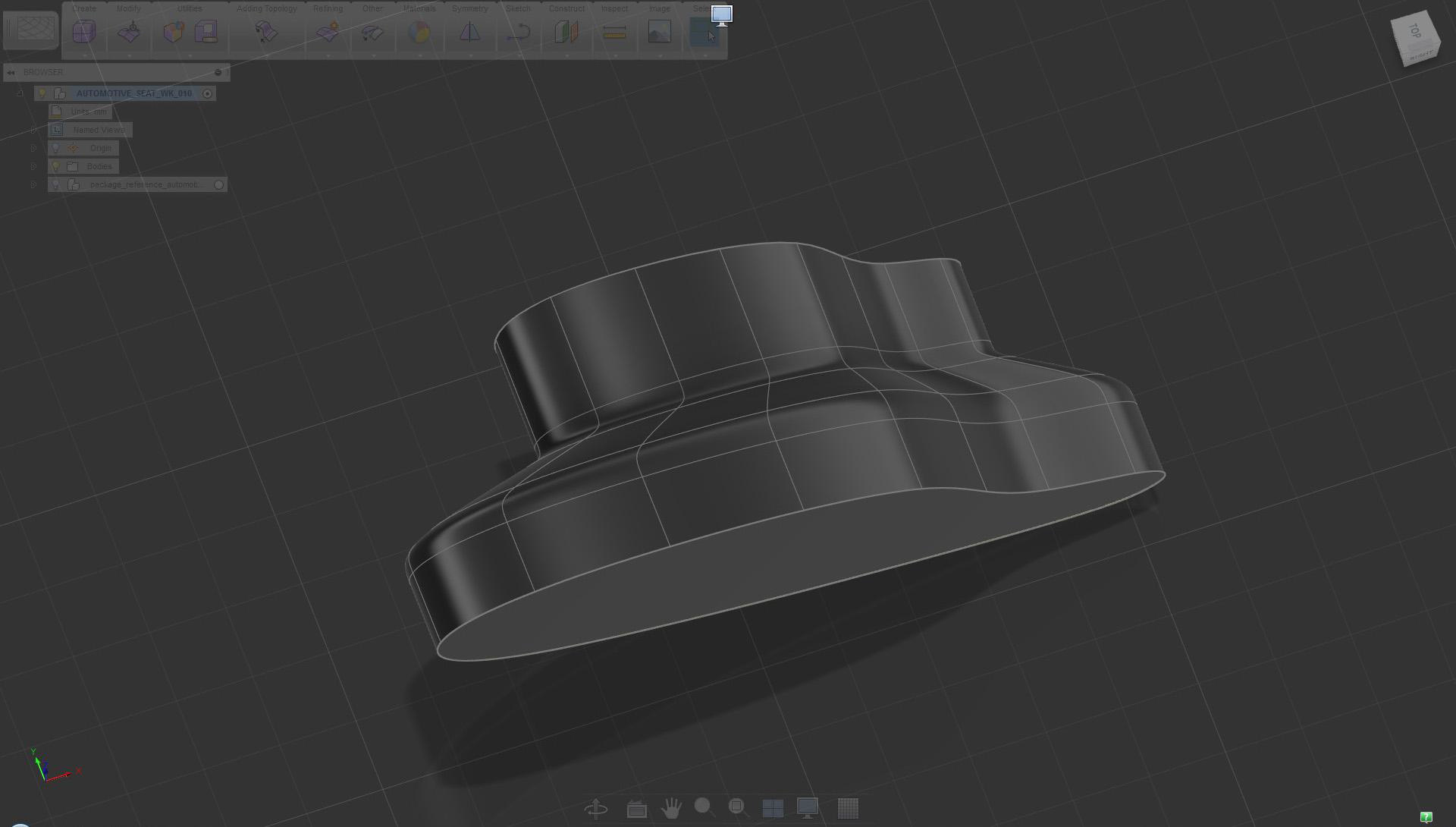
Task: Click the ViewCube TOP face
Action: pyautogui.click(x=1414, y=31)
